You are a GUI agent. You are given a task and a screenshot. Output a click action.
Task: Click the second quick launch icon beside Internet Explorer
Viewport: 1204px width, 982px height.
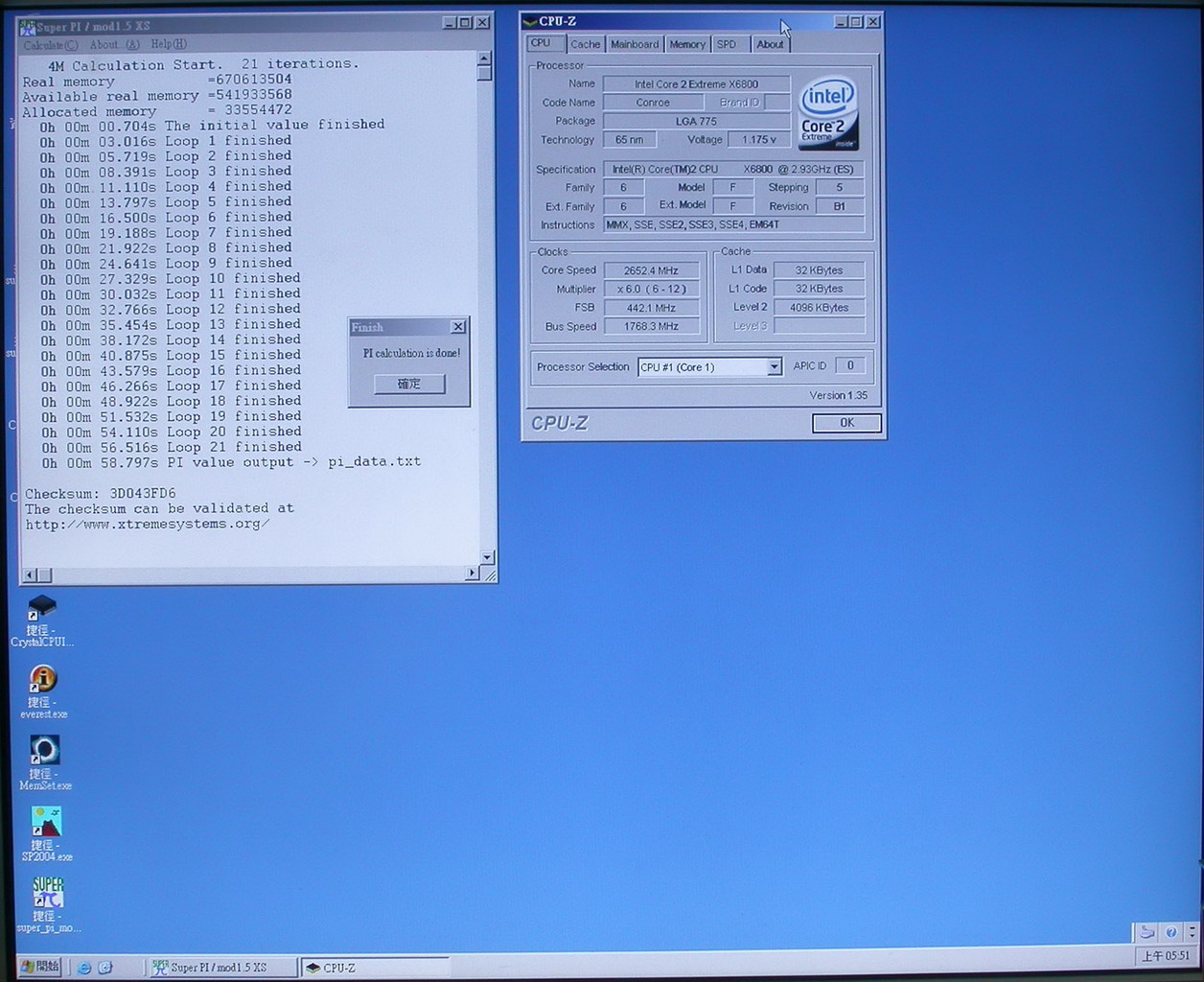click(105, 968)
